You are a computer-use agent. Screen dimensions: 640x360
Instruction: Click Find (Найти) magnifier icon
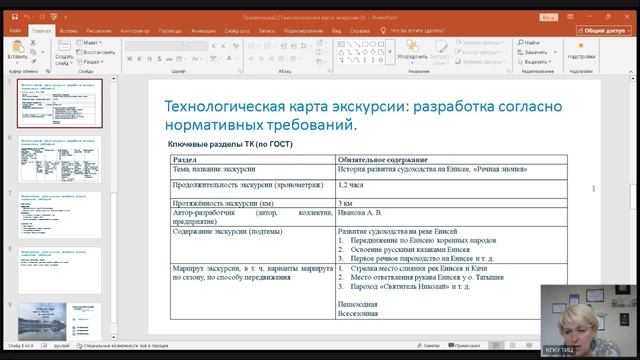tap(521, 42)
